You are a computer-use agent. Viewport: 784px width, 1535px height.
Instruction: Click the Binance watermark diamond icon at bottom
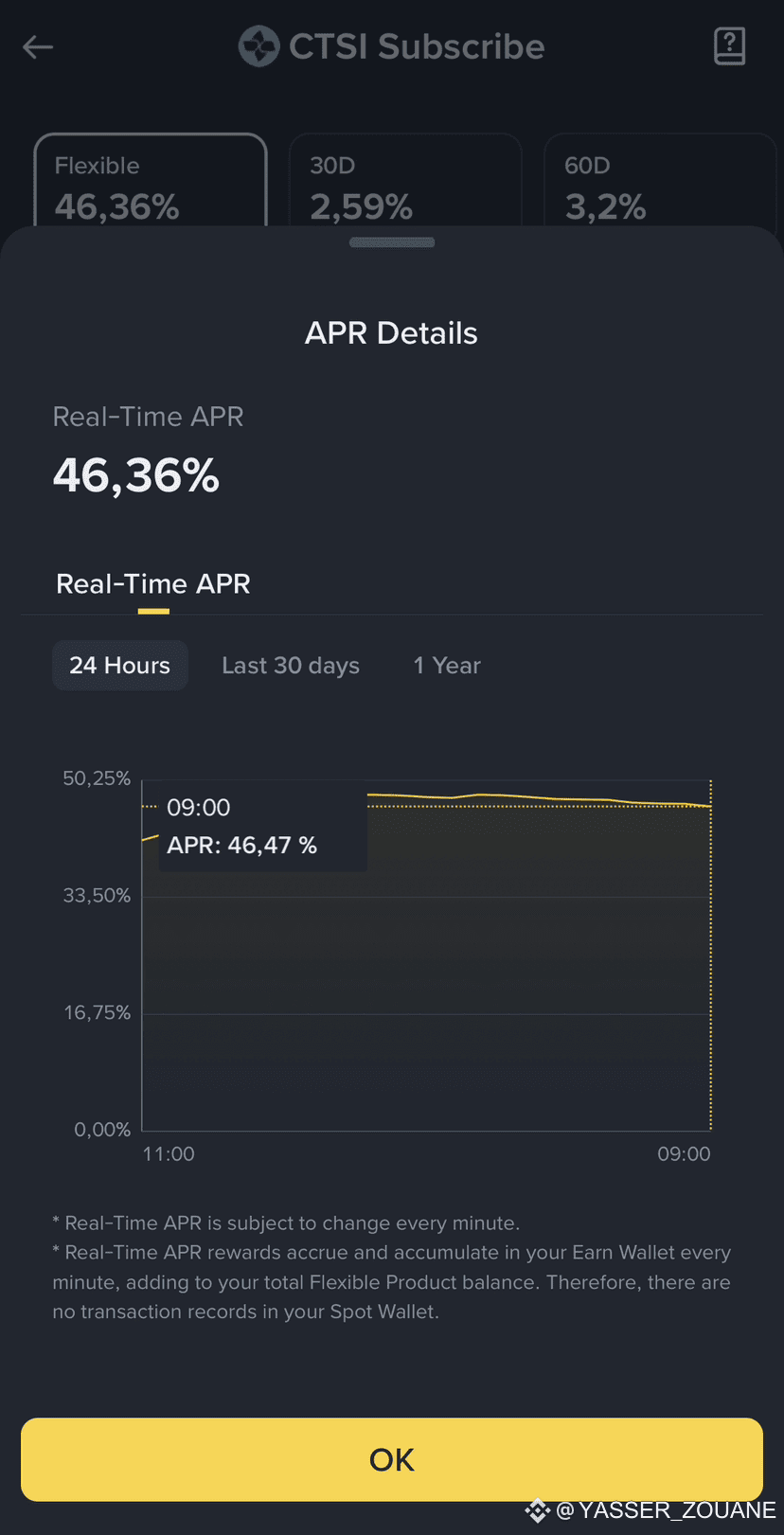pos(537,1510)
